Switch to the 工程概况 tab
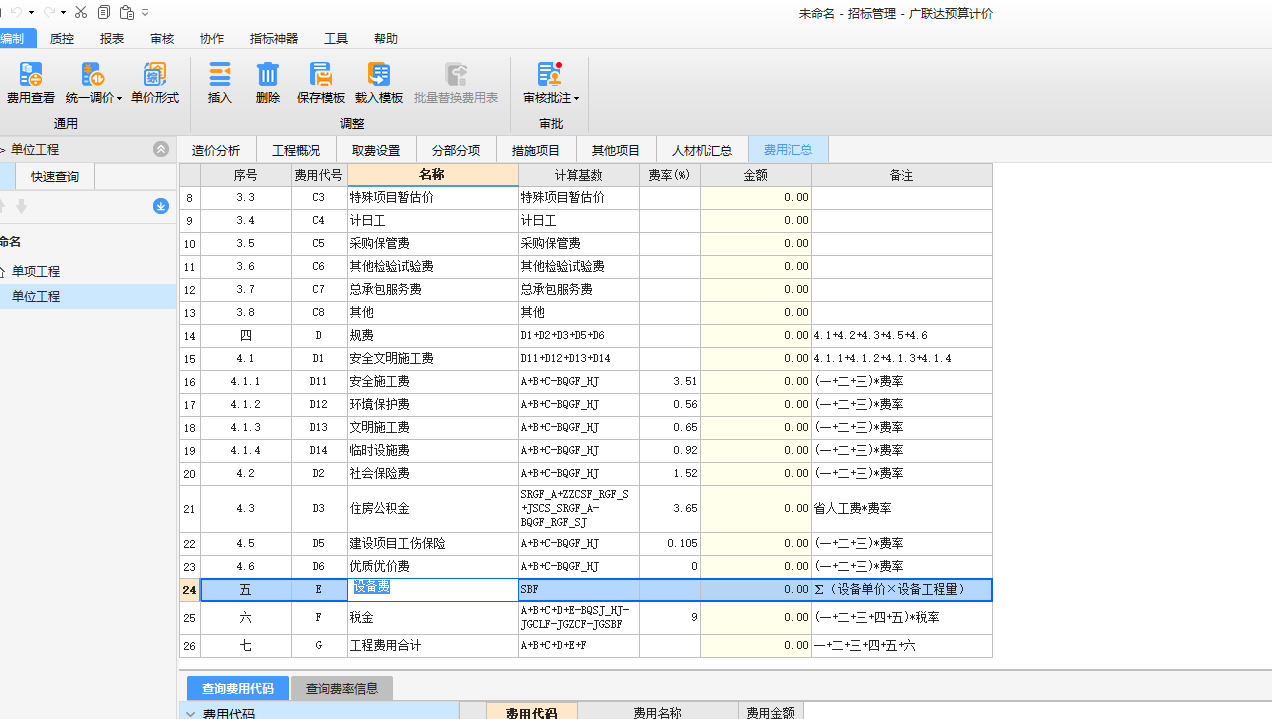The width and height of the screenshot is (1272, 719). (296, 150)
